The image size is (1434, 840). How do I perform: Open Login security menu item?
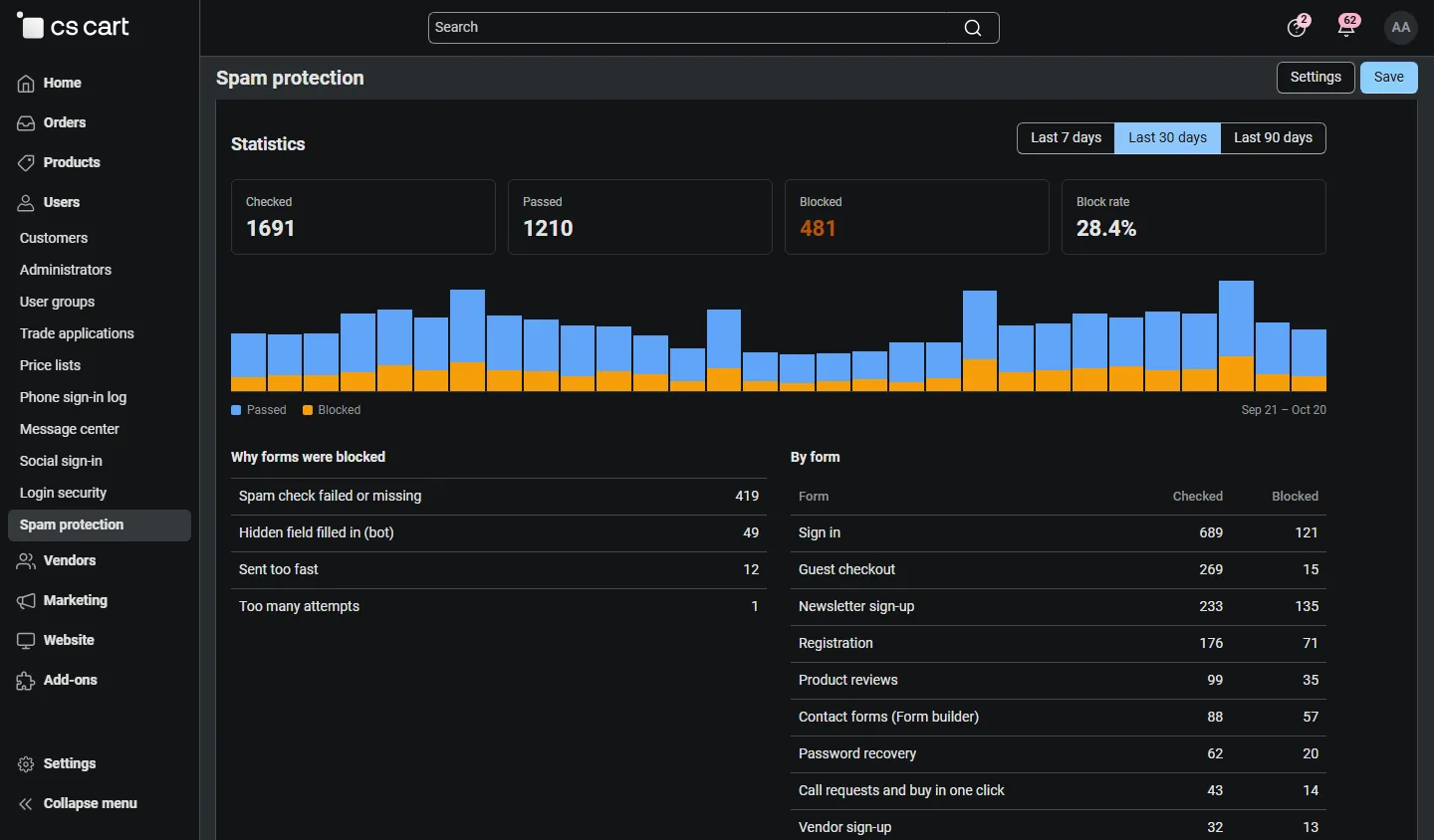tap(63, 493)
